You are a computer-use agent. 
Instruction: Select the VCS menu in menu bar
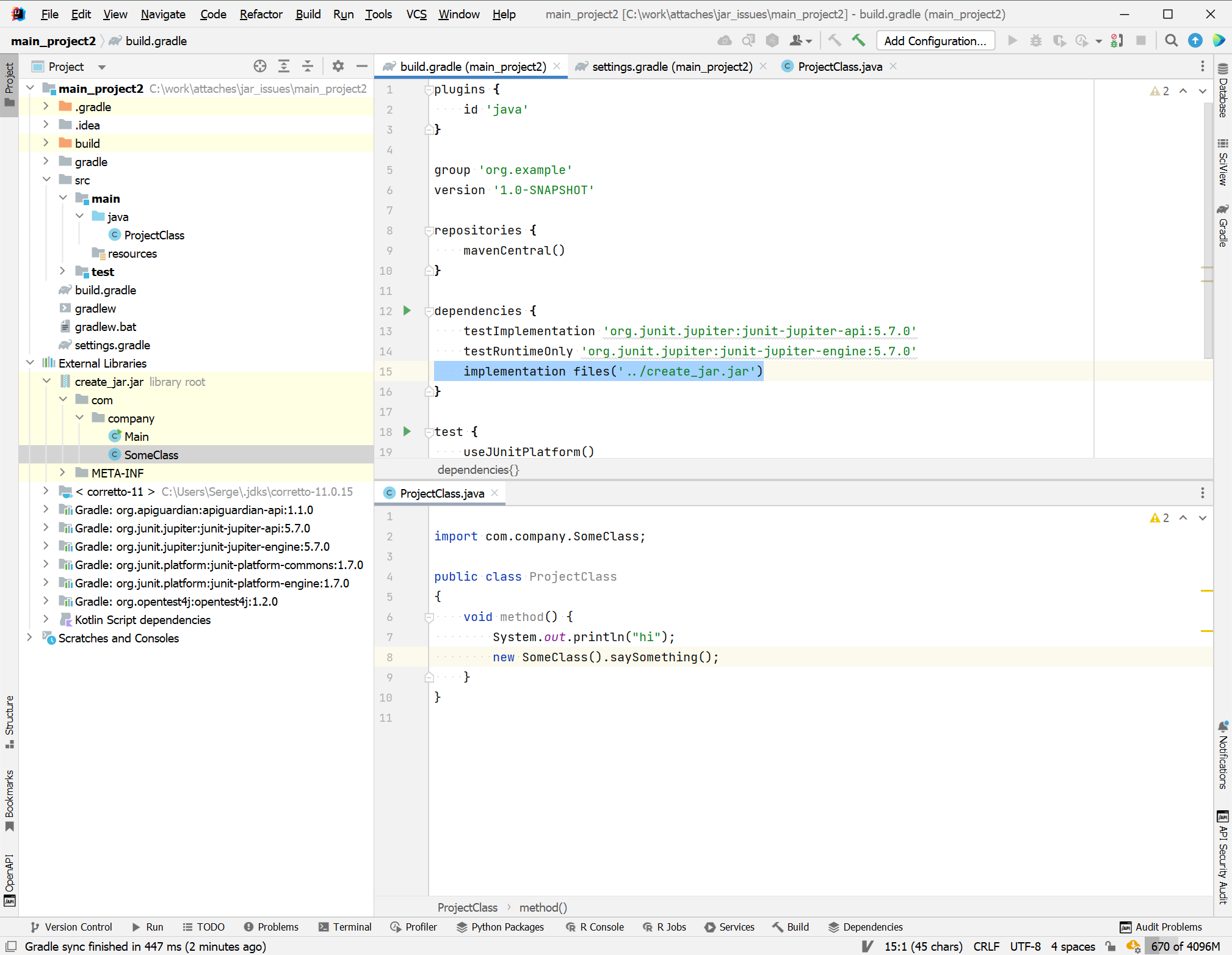click(417, 13)
